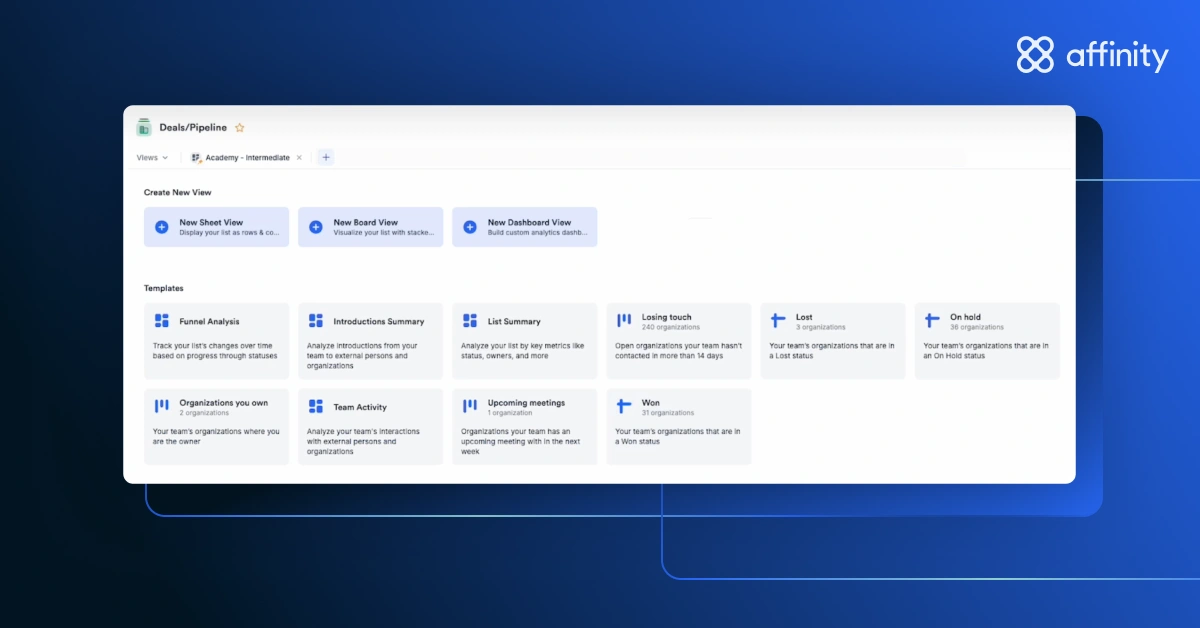The width and height of the screenshot is (1200, 628).
Task: Open the Team Activity template
Action: (370, 427)
